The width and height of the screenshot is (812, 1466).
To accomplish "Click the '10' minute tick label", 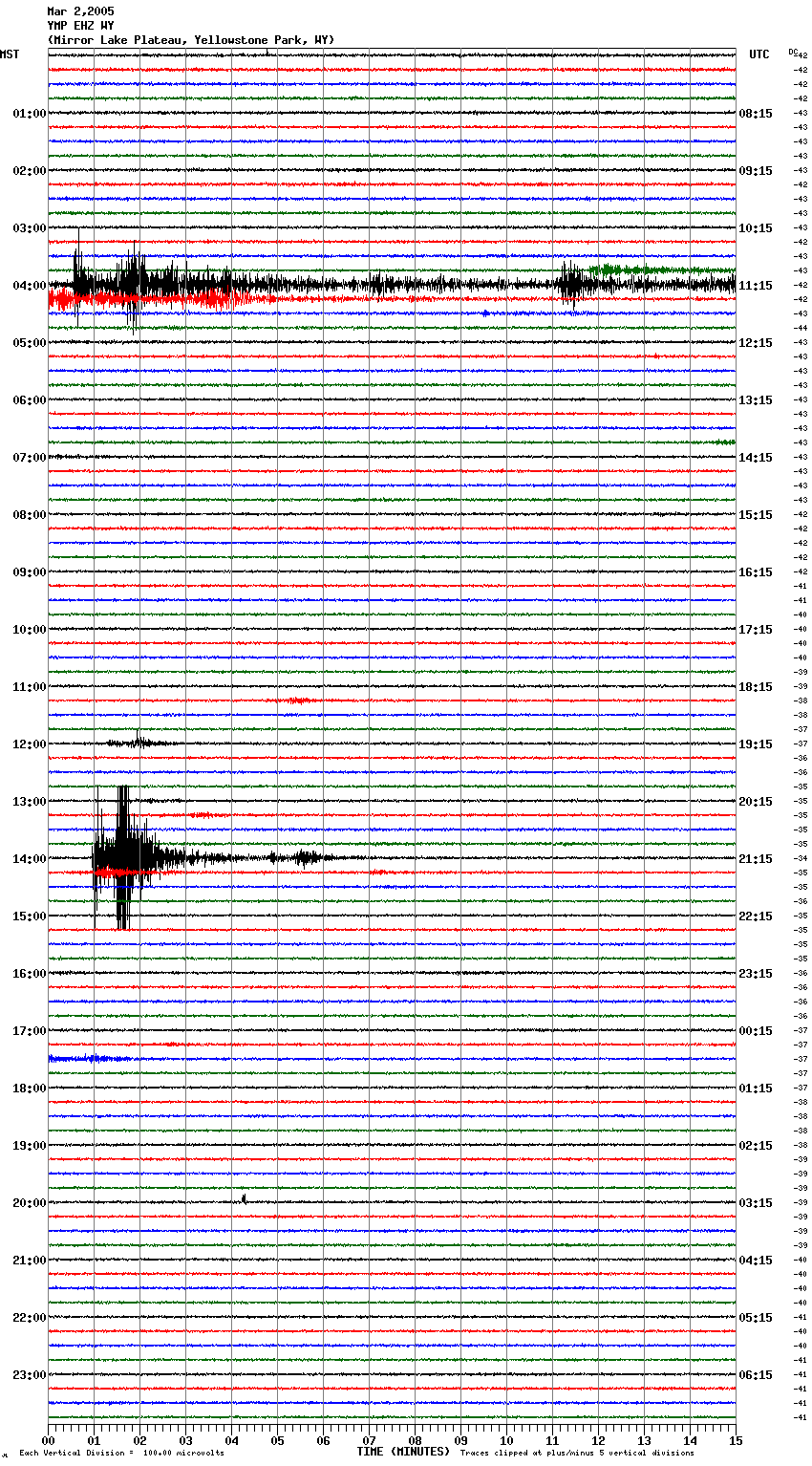I will 506,1440.
